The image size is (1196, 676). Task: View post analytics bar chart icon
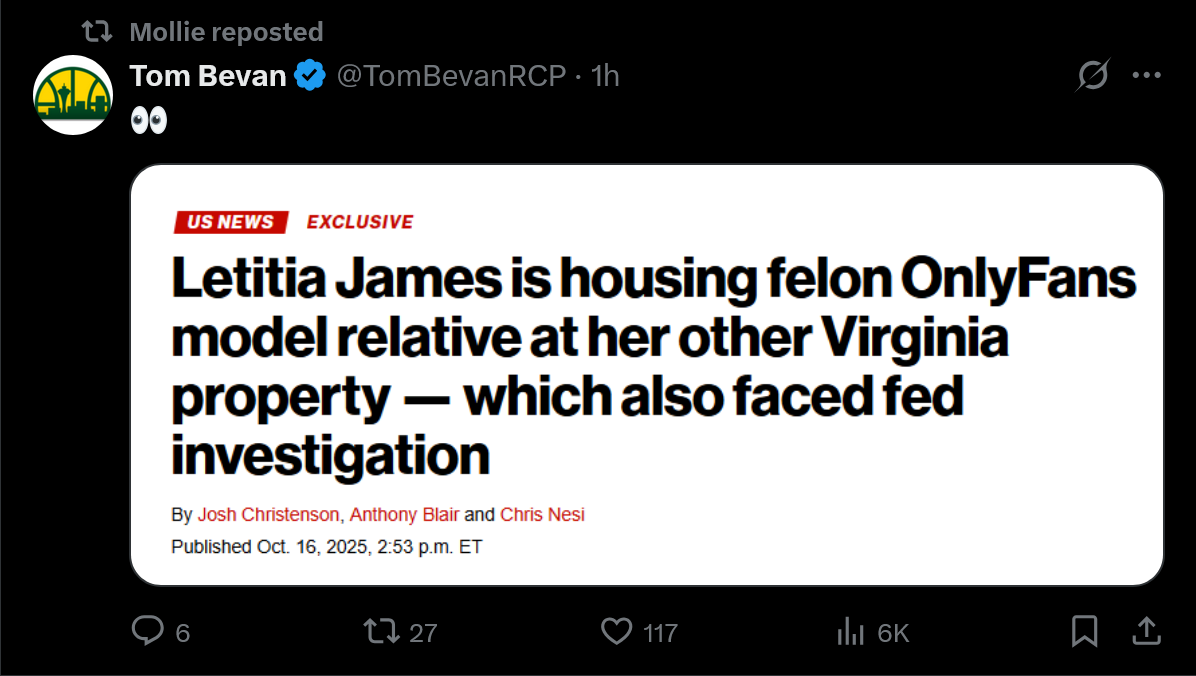click(850, 632)
